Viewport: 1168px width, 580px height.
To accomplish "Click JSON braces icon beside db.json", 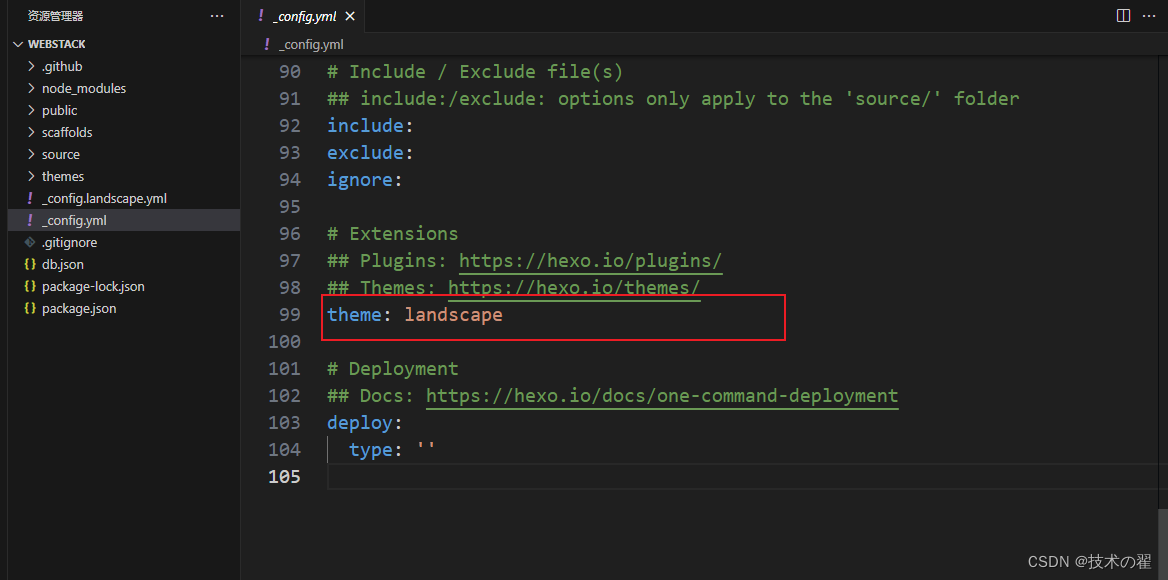I will tap(30, 264).
